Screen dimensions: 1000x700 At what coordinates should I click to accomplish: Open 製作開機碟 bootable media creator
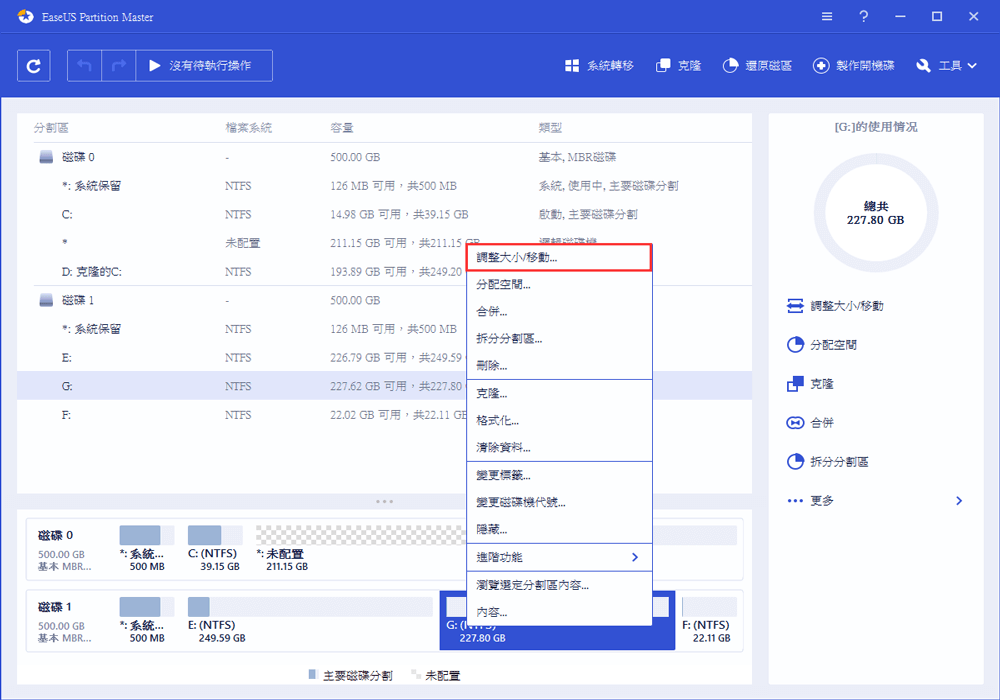coord(853,66)
